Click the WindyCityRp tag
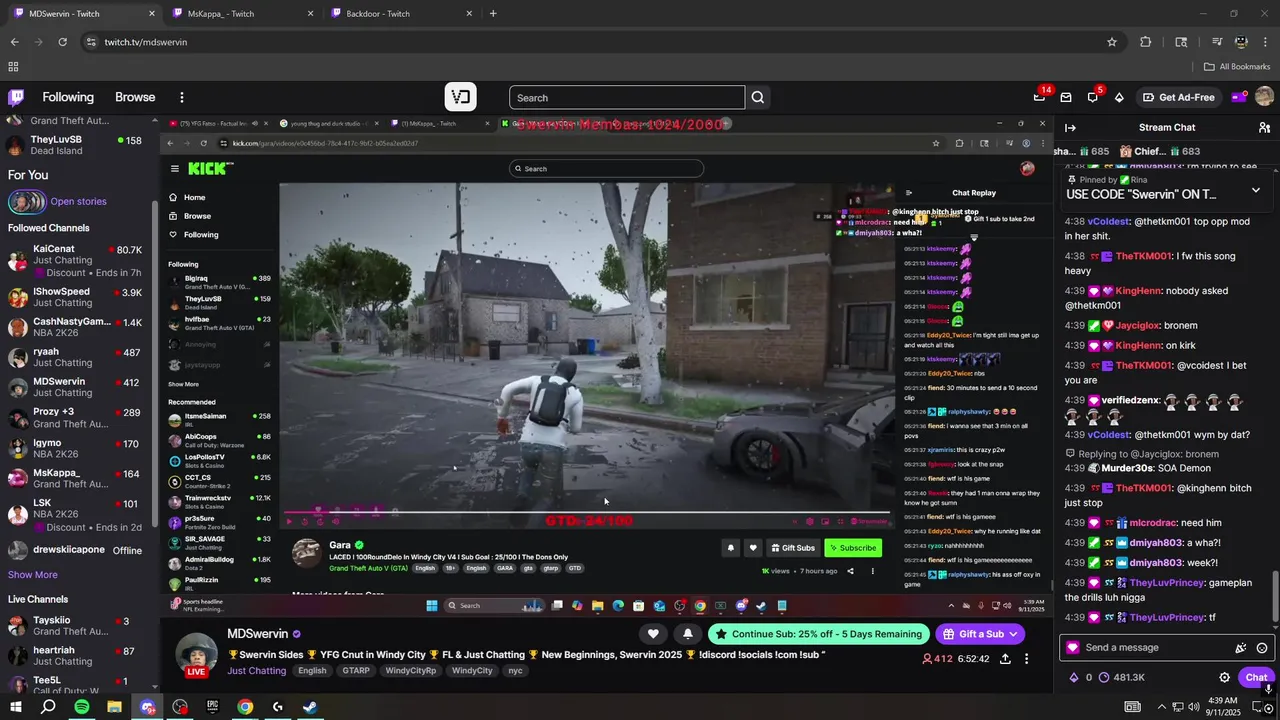The width and height of the screenshot is (1280, 720). pyautogui.click(x=411, y=671)
